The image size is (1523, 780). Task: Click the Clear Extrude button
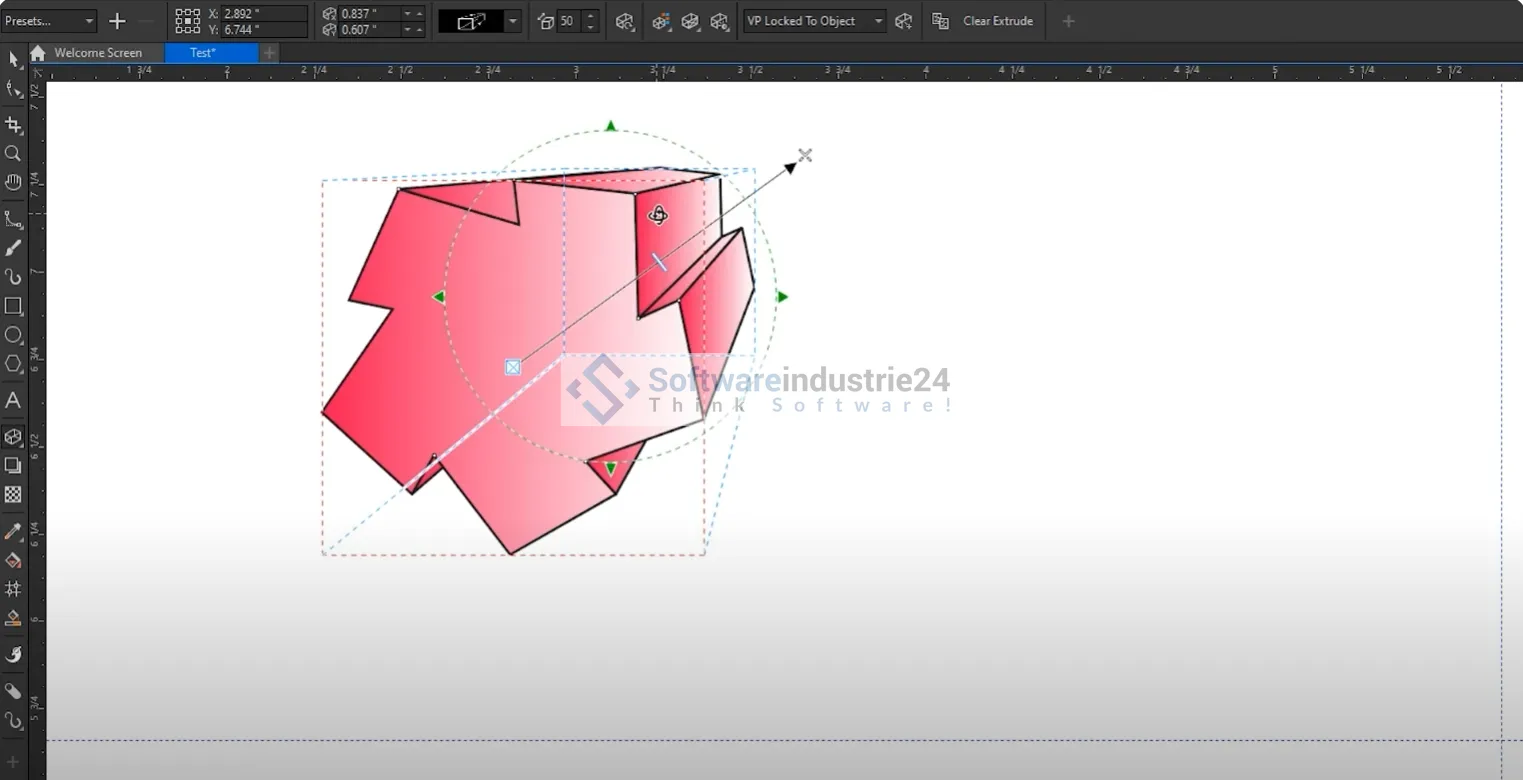click(997, 21)
